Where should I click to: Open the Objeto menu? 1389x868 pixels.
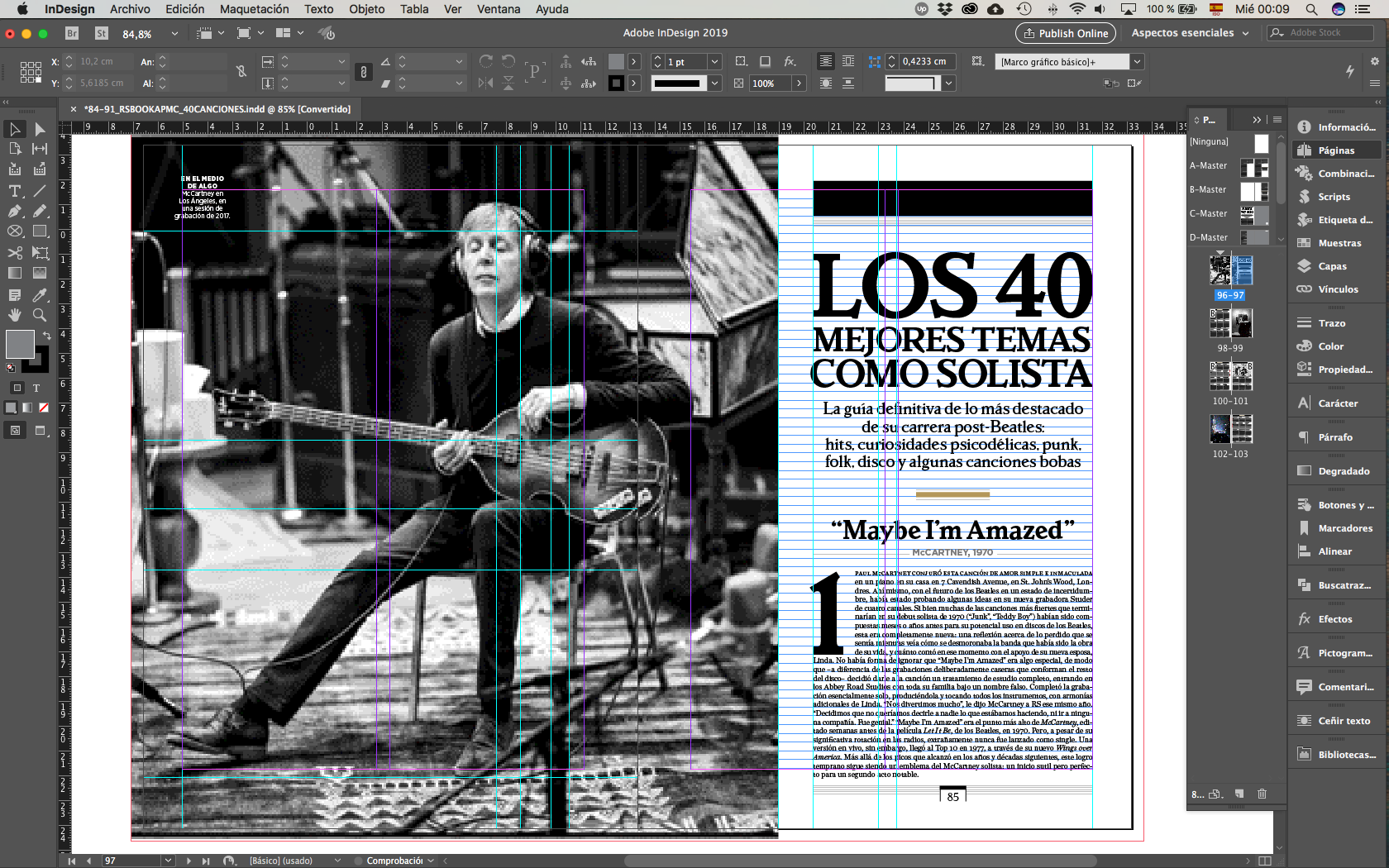tap(366, 9)
